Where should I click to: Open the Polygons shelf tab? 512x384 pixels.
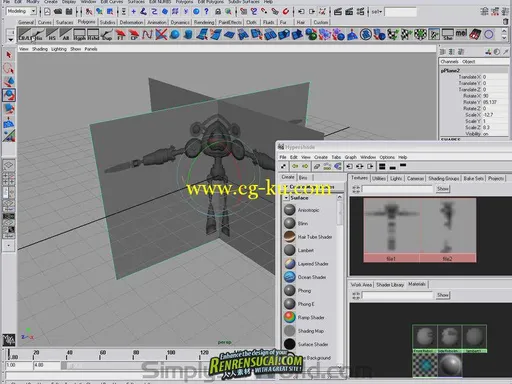pyautogui.click(x=86, y=22)
